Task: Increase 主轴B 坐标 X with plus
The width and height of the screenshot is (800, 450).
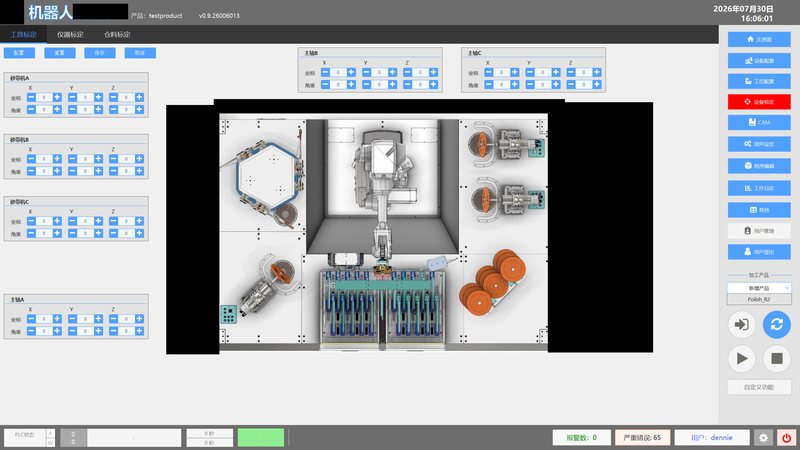Action: (x=351, y=72)
